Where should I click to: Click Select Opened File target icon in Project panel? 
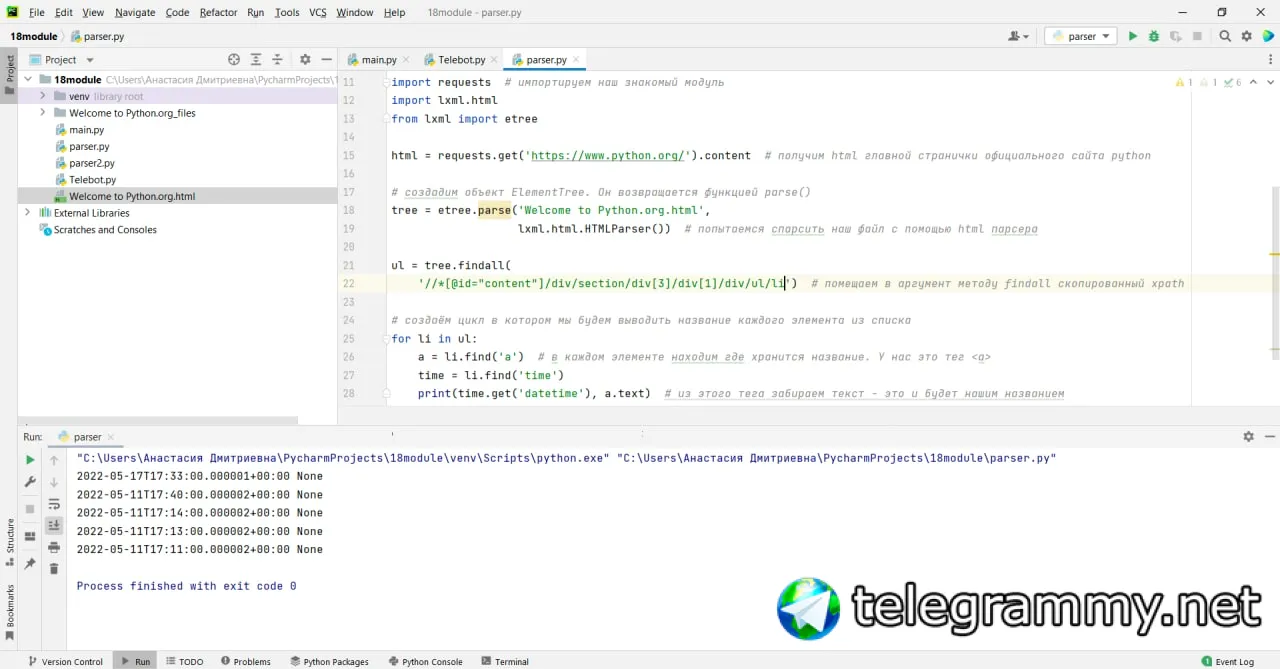(234, 60)
